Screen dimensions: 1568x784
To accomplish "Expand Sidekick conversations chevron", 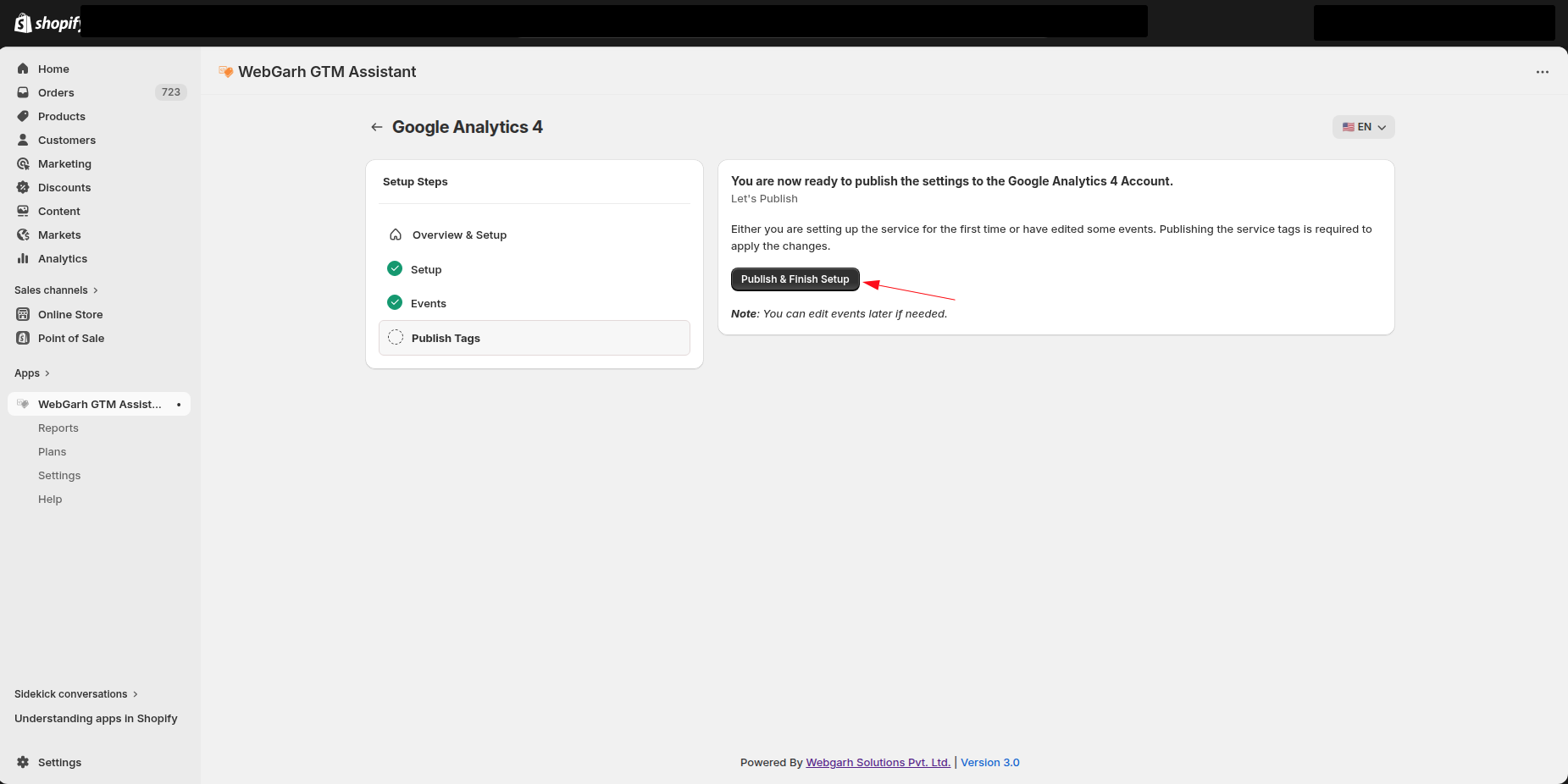I will [x=136, y=694].
